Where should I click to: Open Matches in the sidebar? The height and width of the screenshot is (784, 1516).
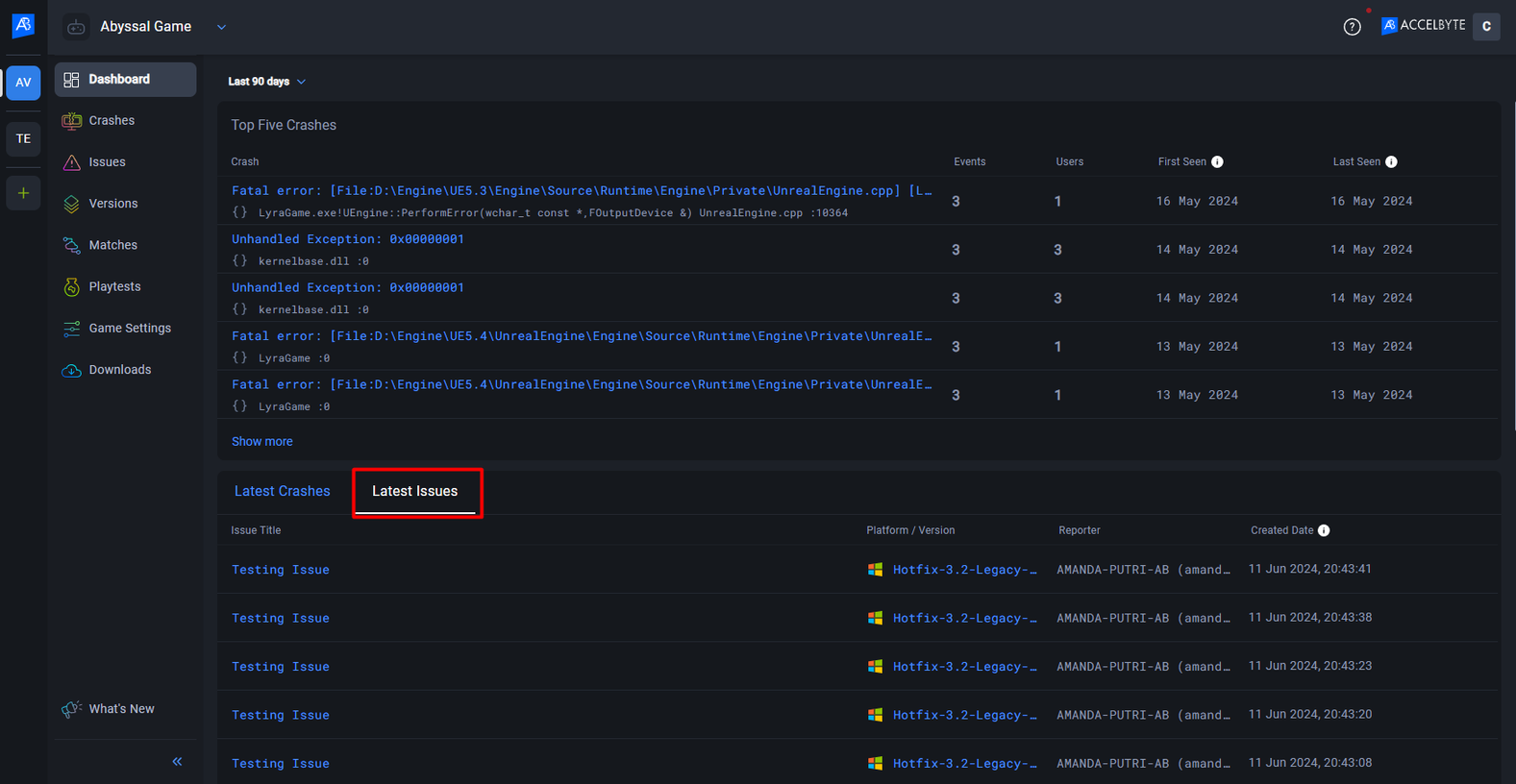125,245
